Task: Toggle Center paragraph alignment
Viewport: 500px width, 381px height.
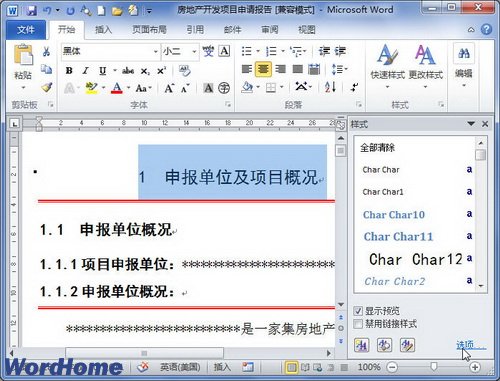Action: coord(263,69)
